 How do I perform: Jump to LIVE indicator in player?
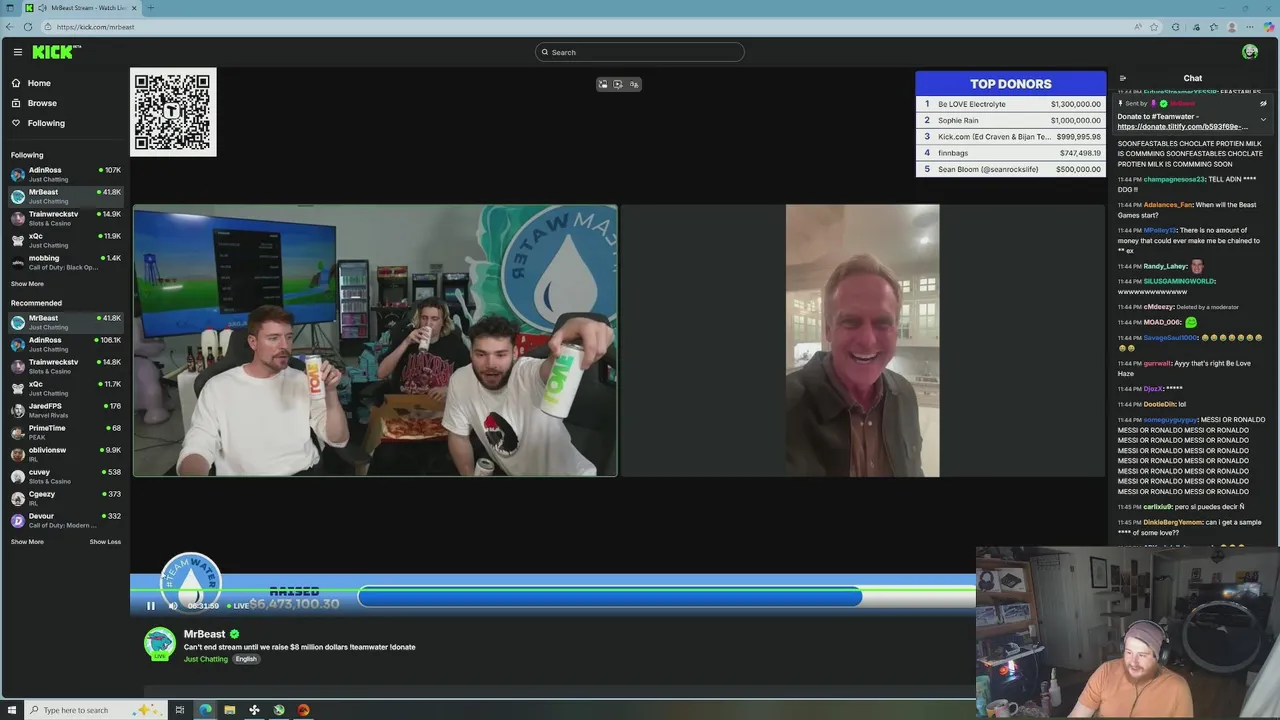click(x=238, y=606)
